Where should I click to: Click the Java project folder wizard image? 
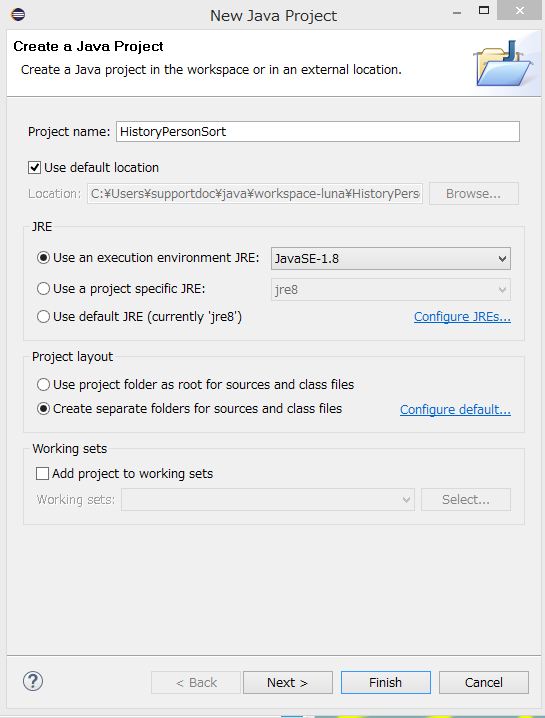click(x=503, y=63)
